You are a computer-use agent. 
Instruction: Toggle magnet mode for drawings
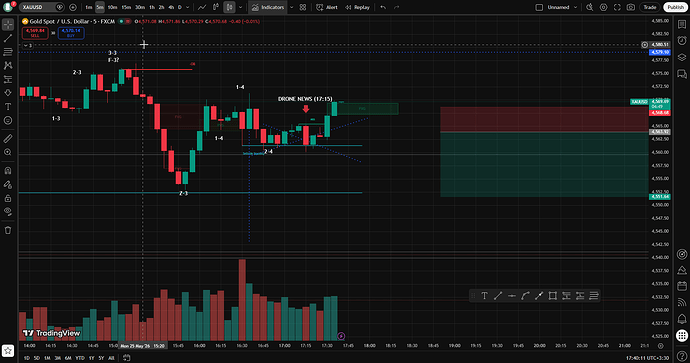(8, 171)
